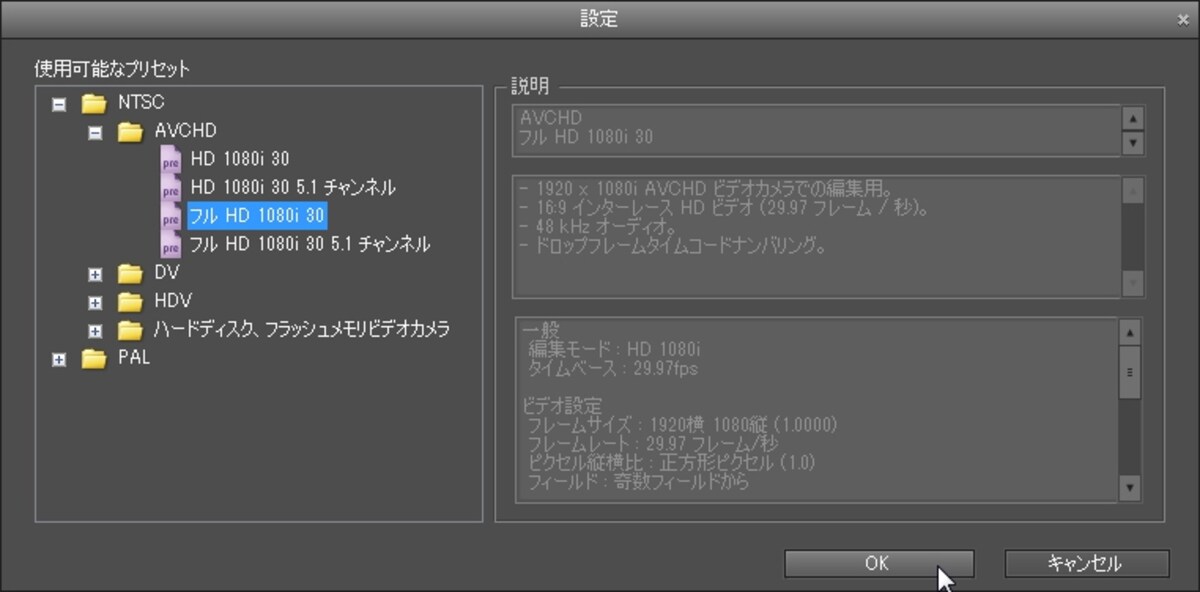
Task: Select the HD 1080i 30 5.1 チャンネル preset
Action: [293, 187]
